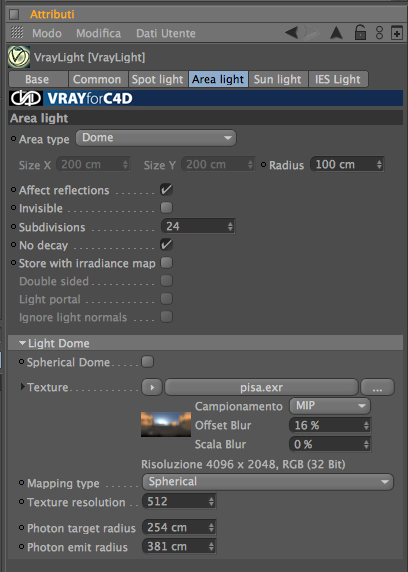Click the pisa.exr texture button
The height and width of the screenshot is (572, 408).
(261, 387)
